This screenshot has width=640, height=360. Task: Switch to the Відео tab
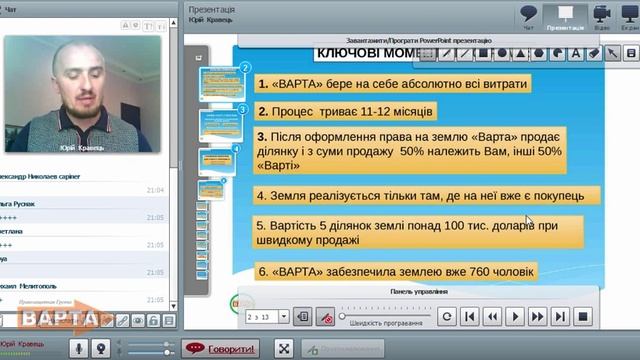[602, 18]
